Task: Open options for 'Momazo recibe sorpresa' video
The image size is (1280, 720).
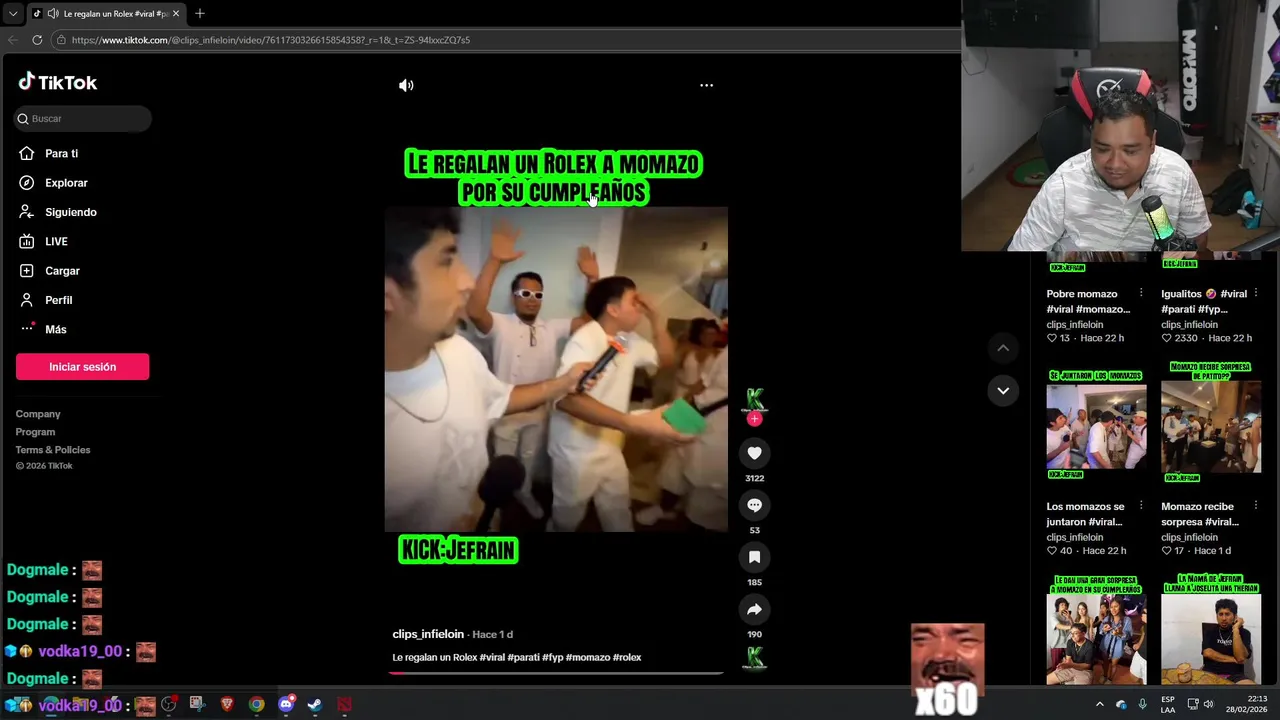Action: [1256, 506]
